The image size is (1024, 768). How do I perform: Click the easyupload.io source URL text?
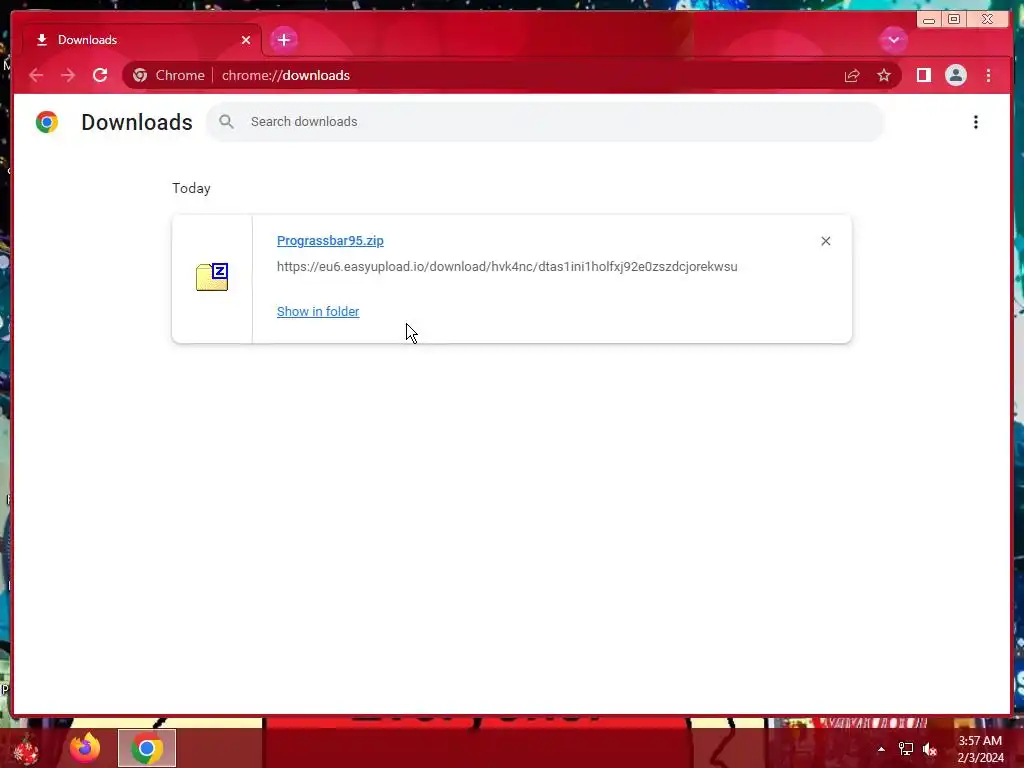pos(507,266)
